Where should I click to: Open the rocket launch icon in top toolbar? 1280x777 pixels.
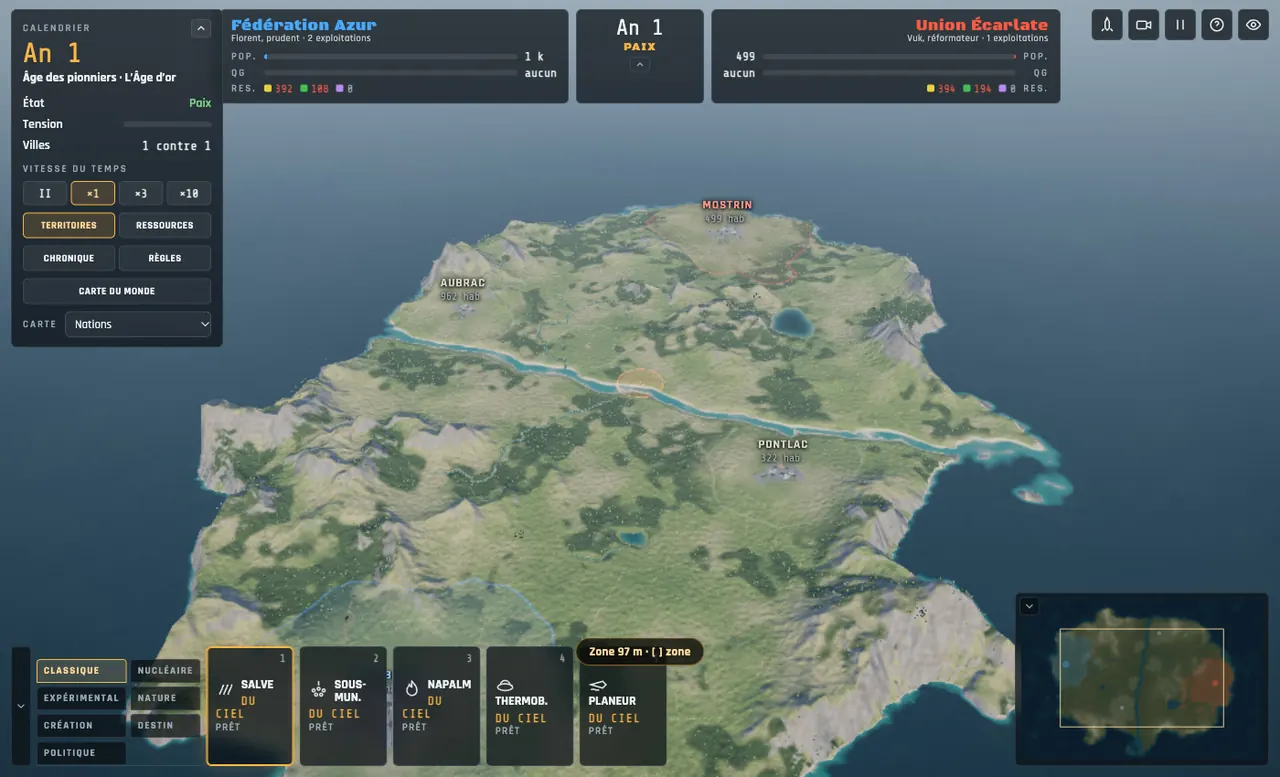1107,25
